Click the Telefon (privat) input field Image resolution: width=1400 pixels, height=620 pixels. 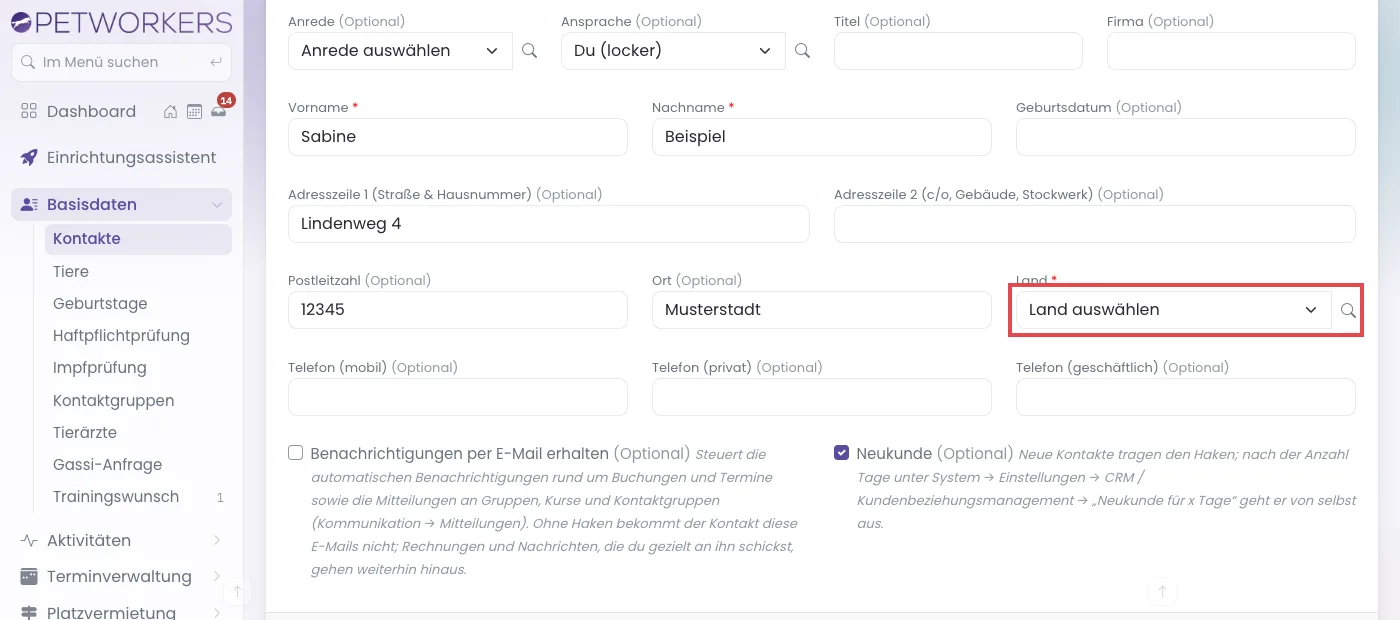(x=822, y=397)
